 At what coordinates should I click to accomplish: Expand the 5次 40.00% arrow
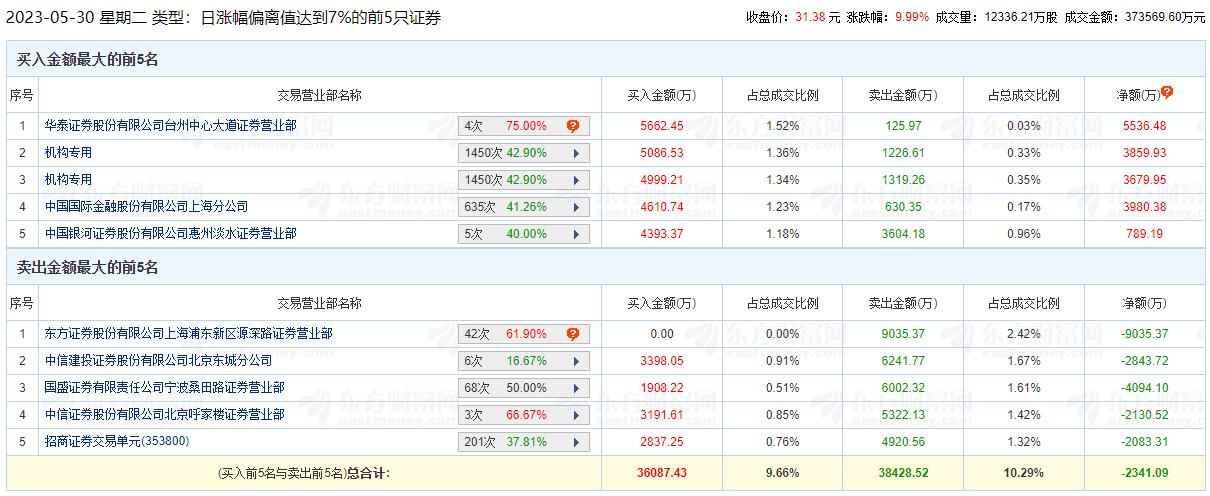click(x=576, y=234)
